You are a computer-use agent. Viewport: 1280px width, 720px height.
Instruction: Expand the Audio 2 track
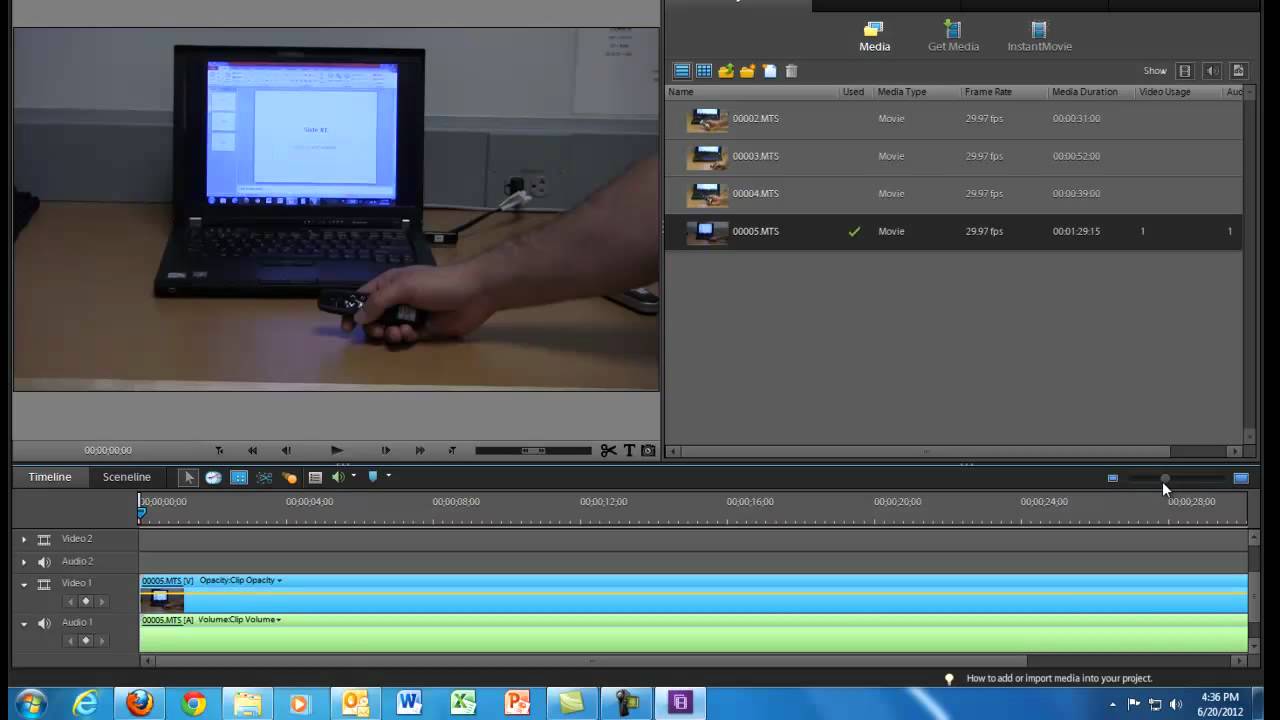(x=24, y=562)
